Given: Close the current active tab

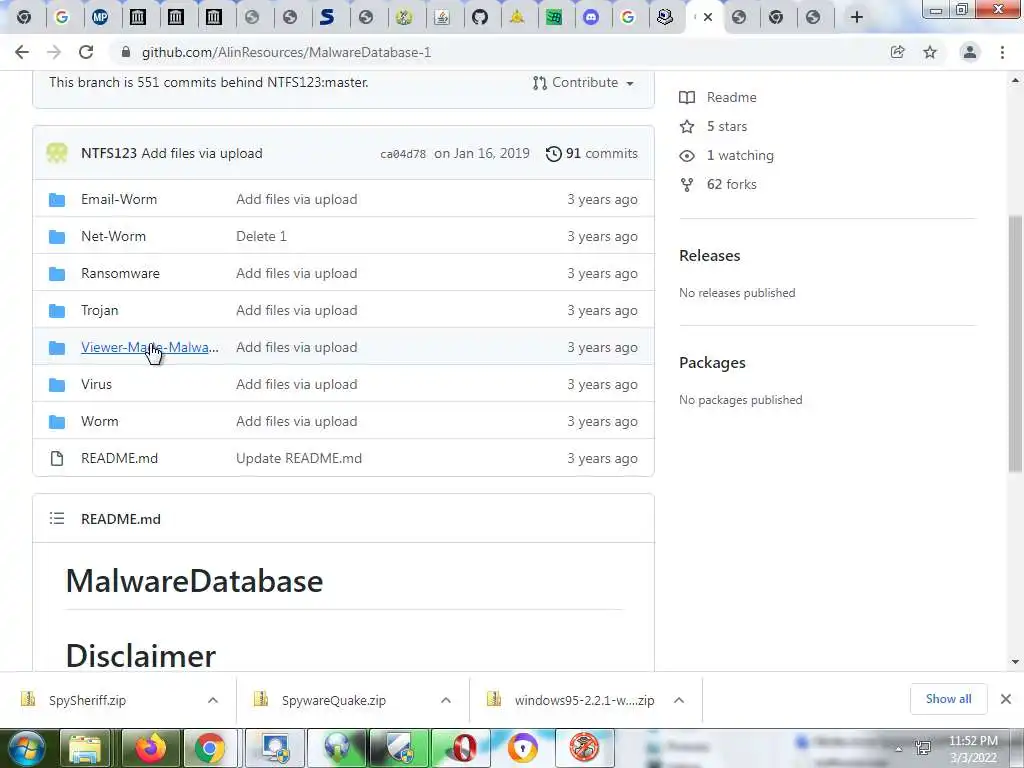Looking at the screenshot, I should click(708, 17).
